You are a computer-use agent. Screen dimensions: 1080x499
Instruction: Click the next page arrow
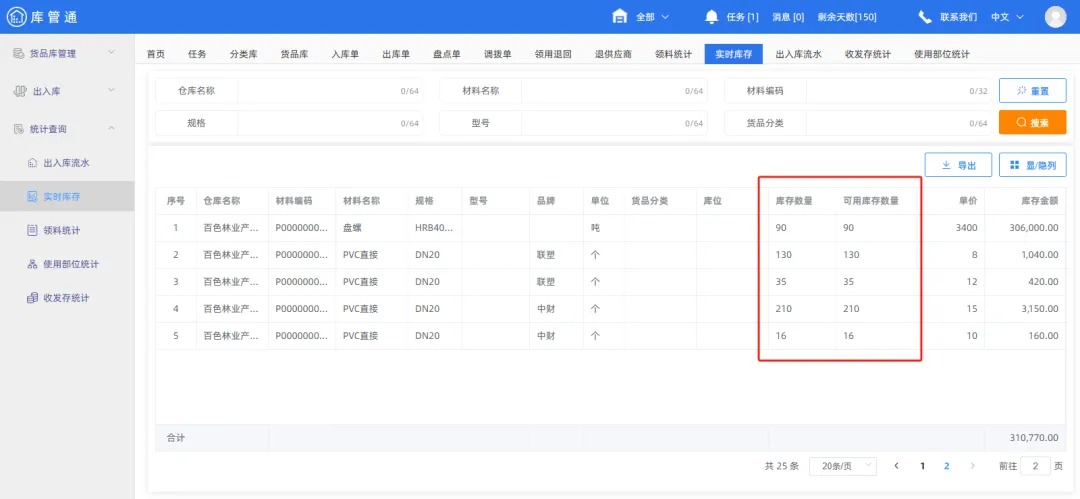click(973, 466)
